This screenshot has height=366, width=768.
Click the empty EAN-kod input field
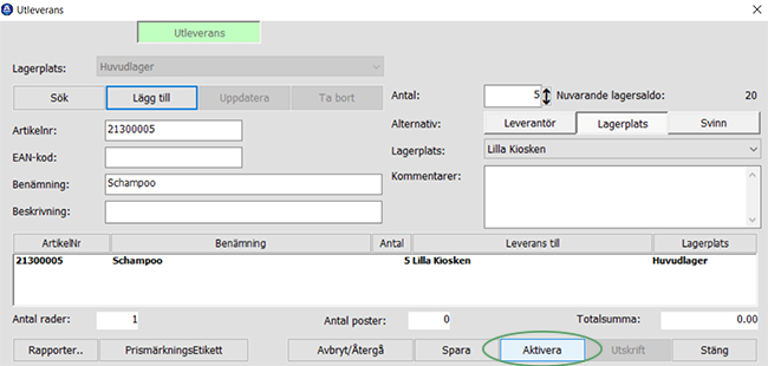click(x=173, y=157)
